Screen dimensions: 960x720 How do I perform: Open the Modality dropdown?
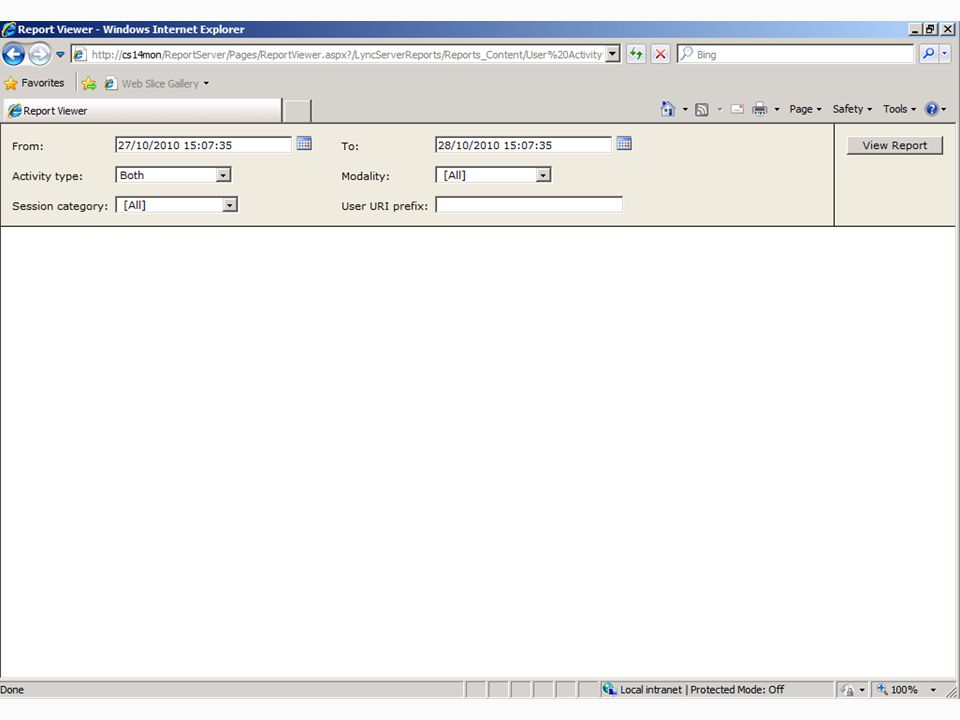click(493, 175)
